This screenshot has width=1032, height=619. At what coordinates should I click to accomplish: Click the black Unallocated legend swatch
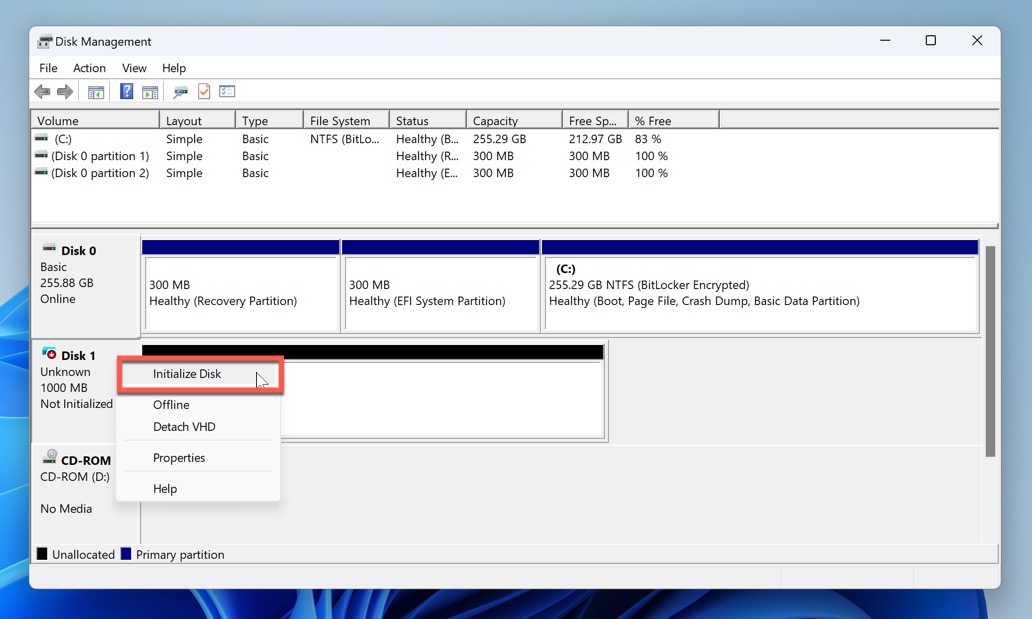[x=42, y=553]
